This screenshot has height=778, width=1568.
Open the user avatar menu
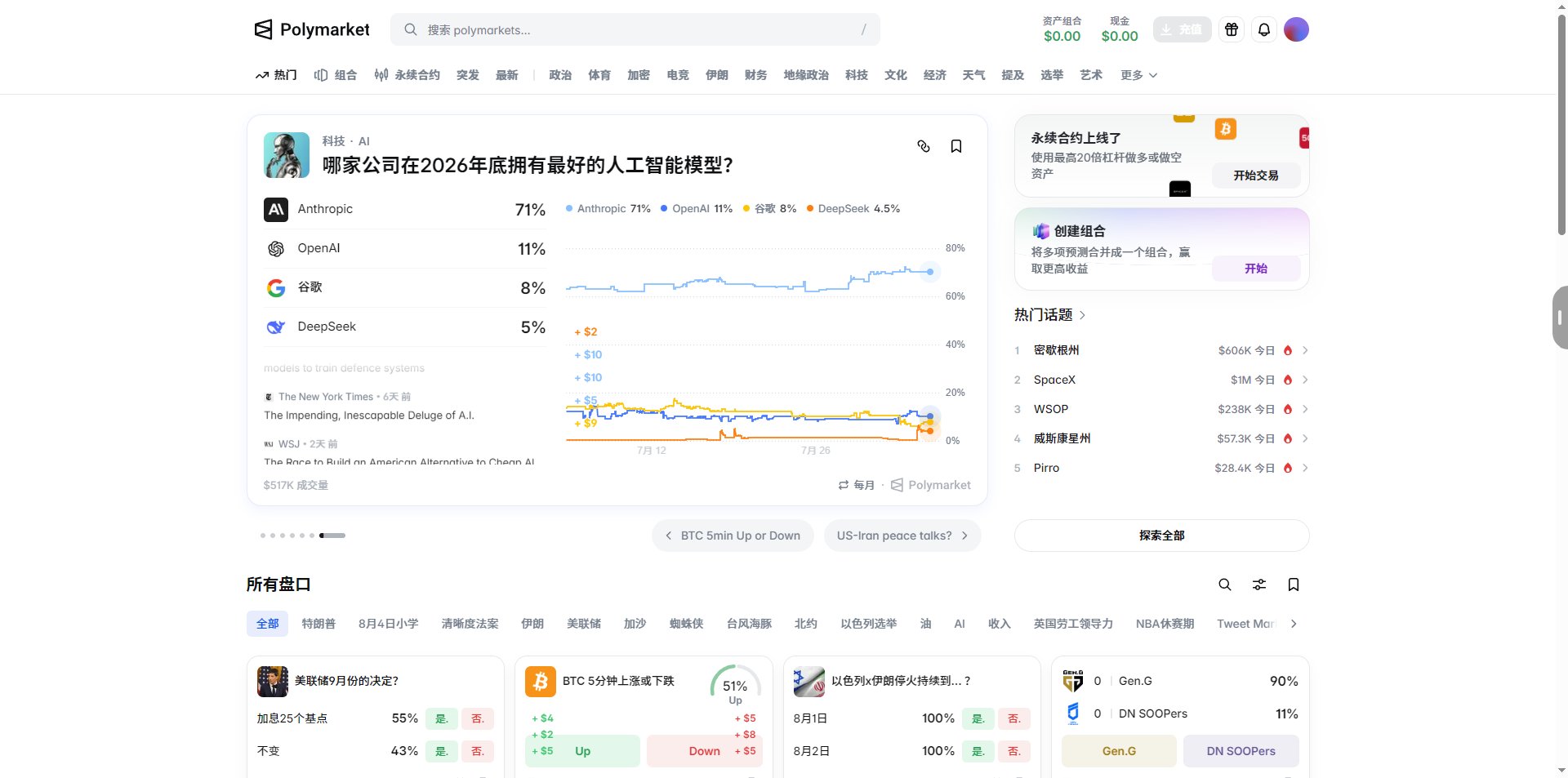pos(1296,29)
